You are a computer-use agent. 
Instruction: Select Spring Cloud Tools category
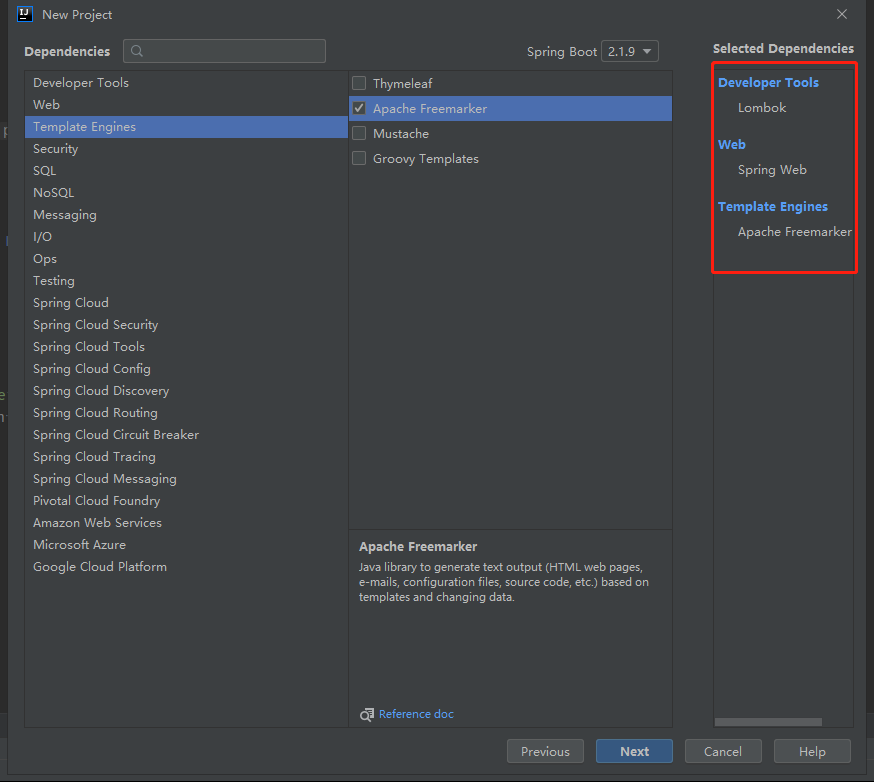[x=186, y=347]
